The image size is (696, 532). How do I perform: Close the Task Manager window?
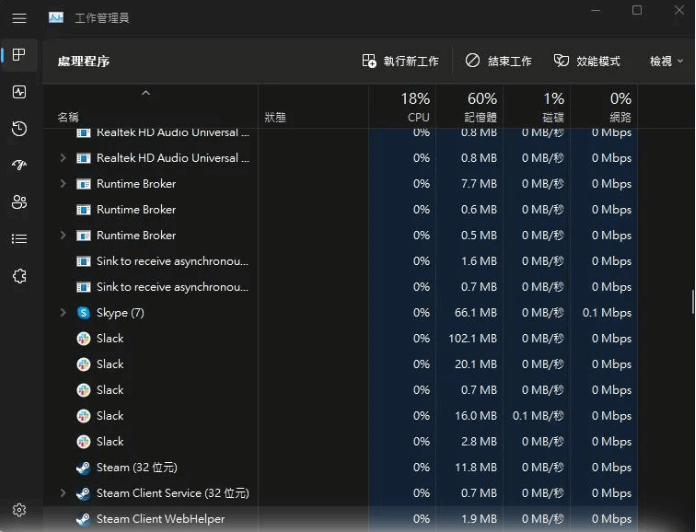(x=679, y=10)
